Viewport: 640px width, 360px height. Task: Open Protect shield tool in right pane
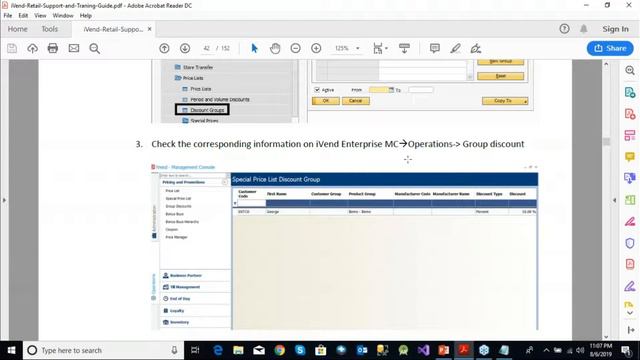[x=630, y=243]
